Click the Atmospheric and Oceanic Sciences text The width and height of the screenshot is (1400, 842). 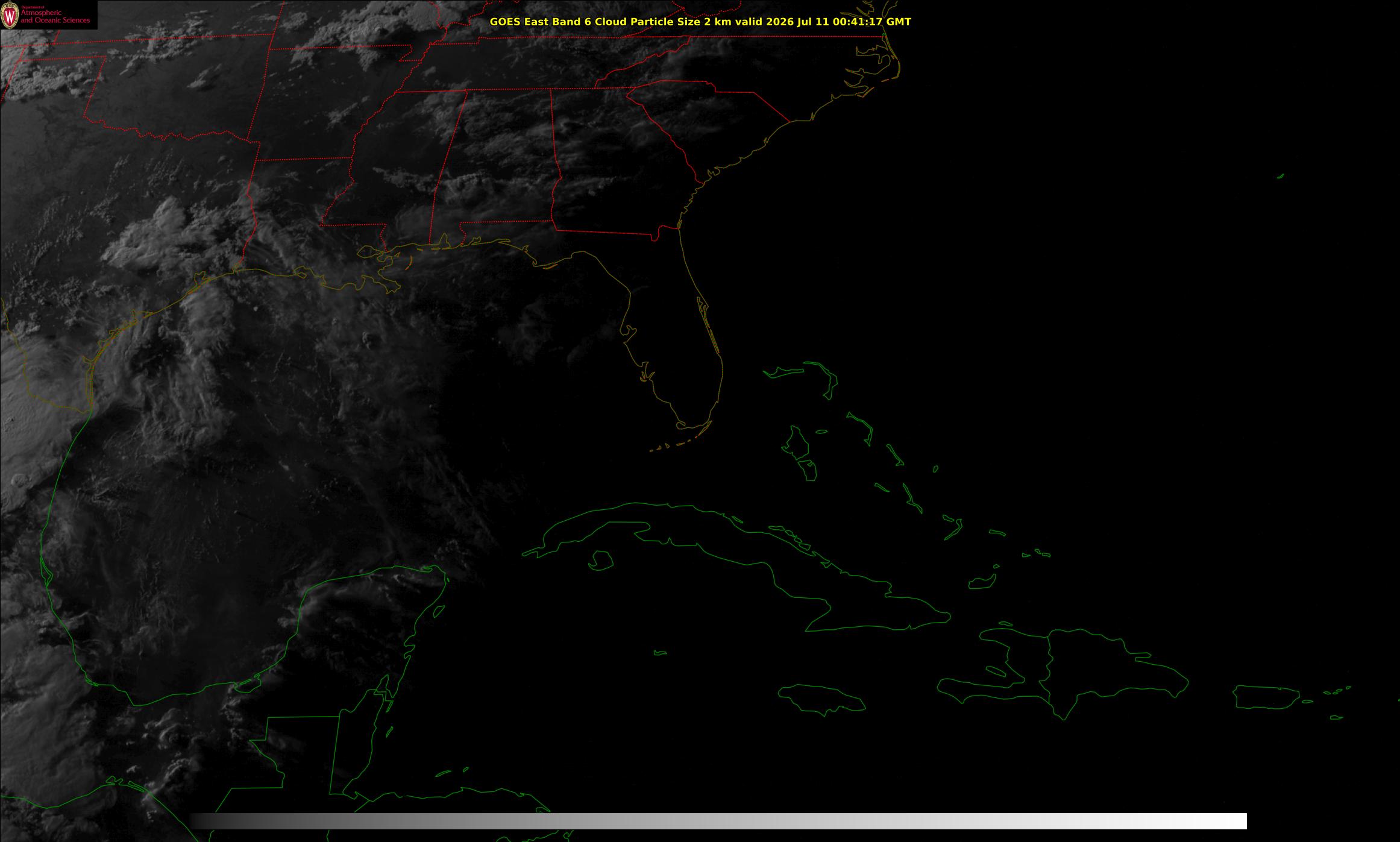click(x=55, y=16)
